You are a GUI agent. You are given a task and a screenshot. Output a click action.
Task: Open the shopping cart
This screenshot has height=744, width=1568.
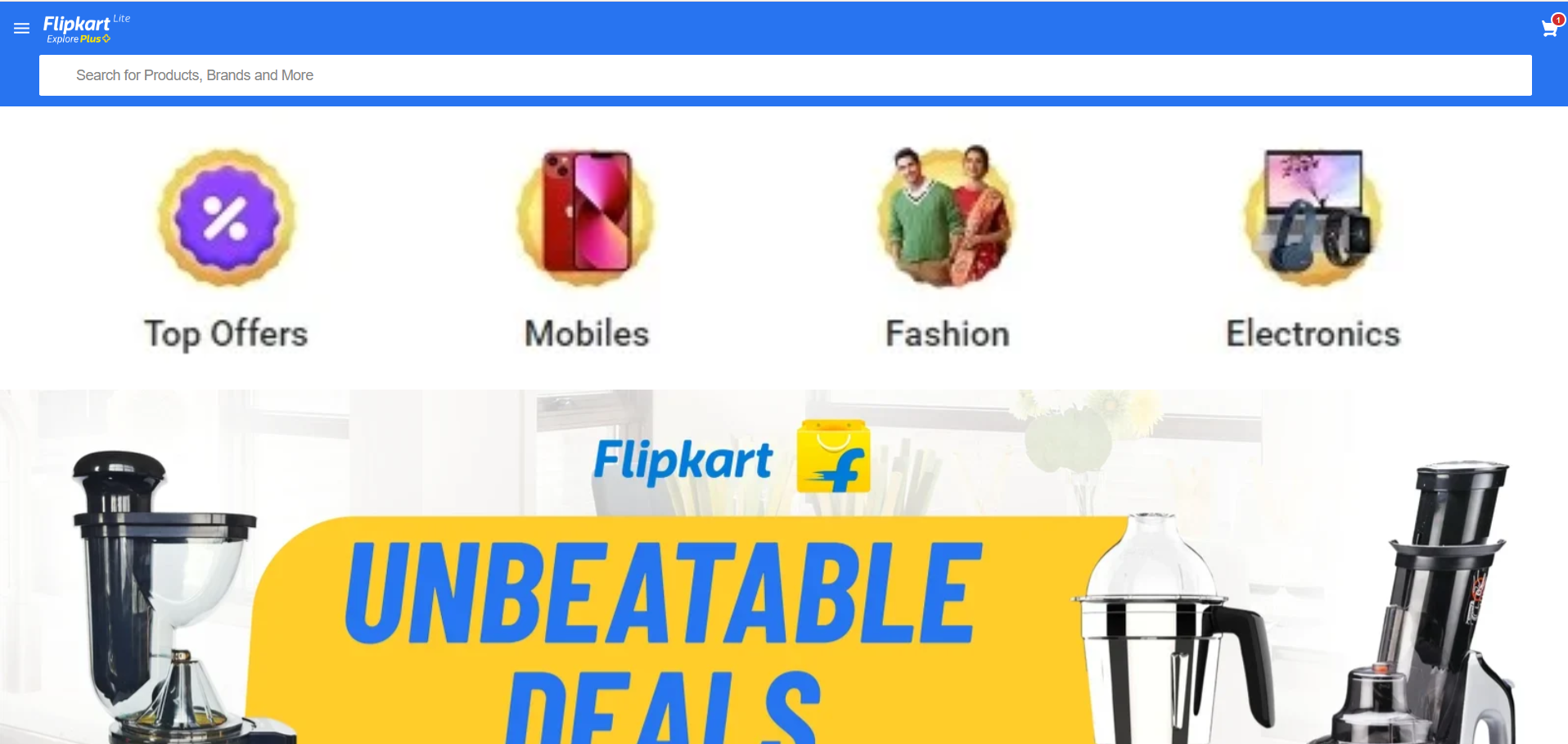point(1549,29)
